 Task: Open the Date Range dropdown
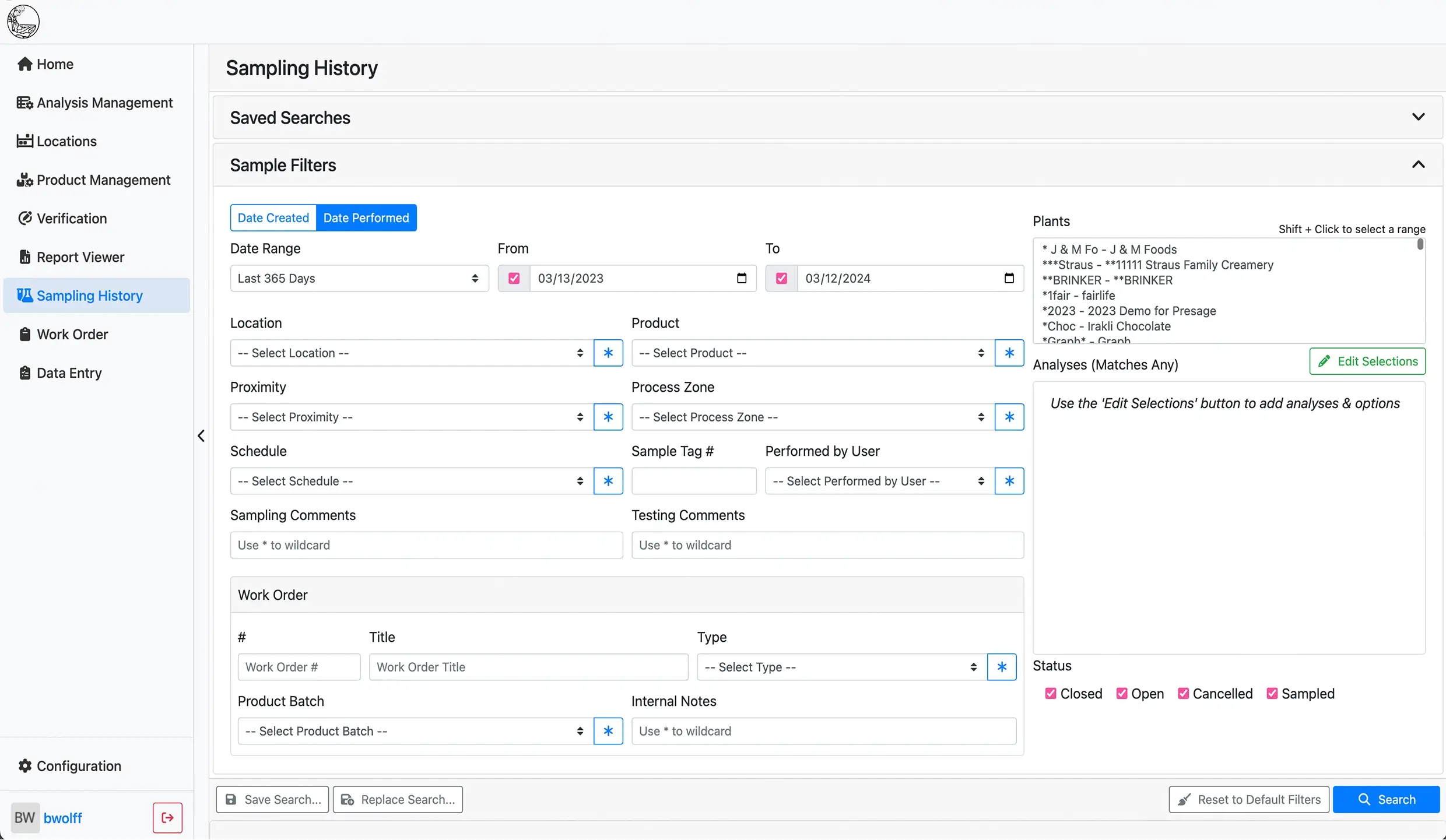[x=359, y=278]
